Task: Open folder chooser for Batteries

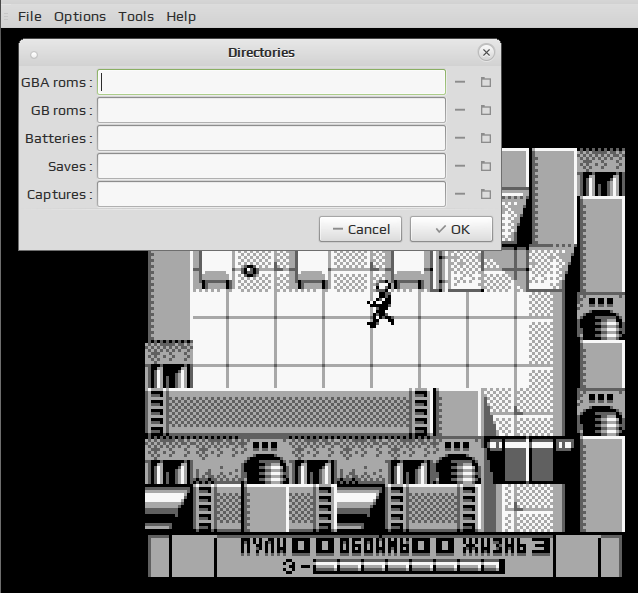Action: [486, 138]
